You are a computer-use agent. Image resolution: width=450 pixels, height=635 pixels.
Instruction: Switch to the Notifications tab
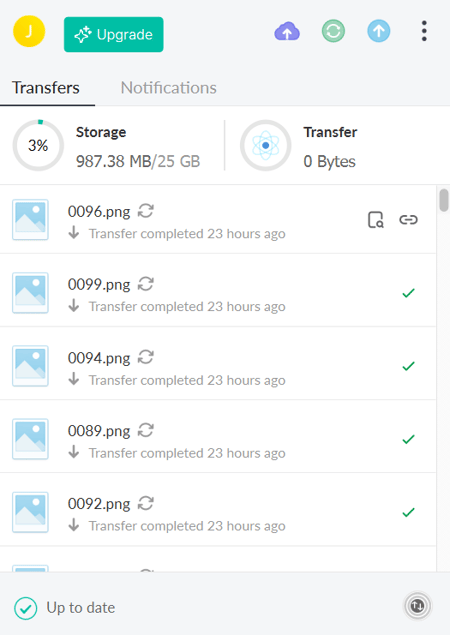168,88
